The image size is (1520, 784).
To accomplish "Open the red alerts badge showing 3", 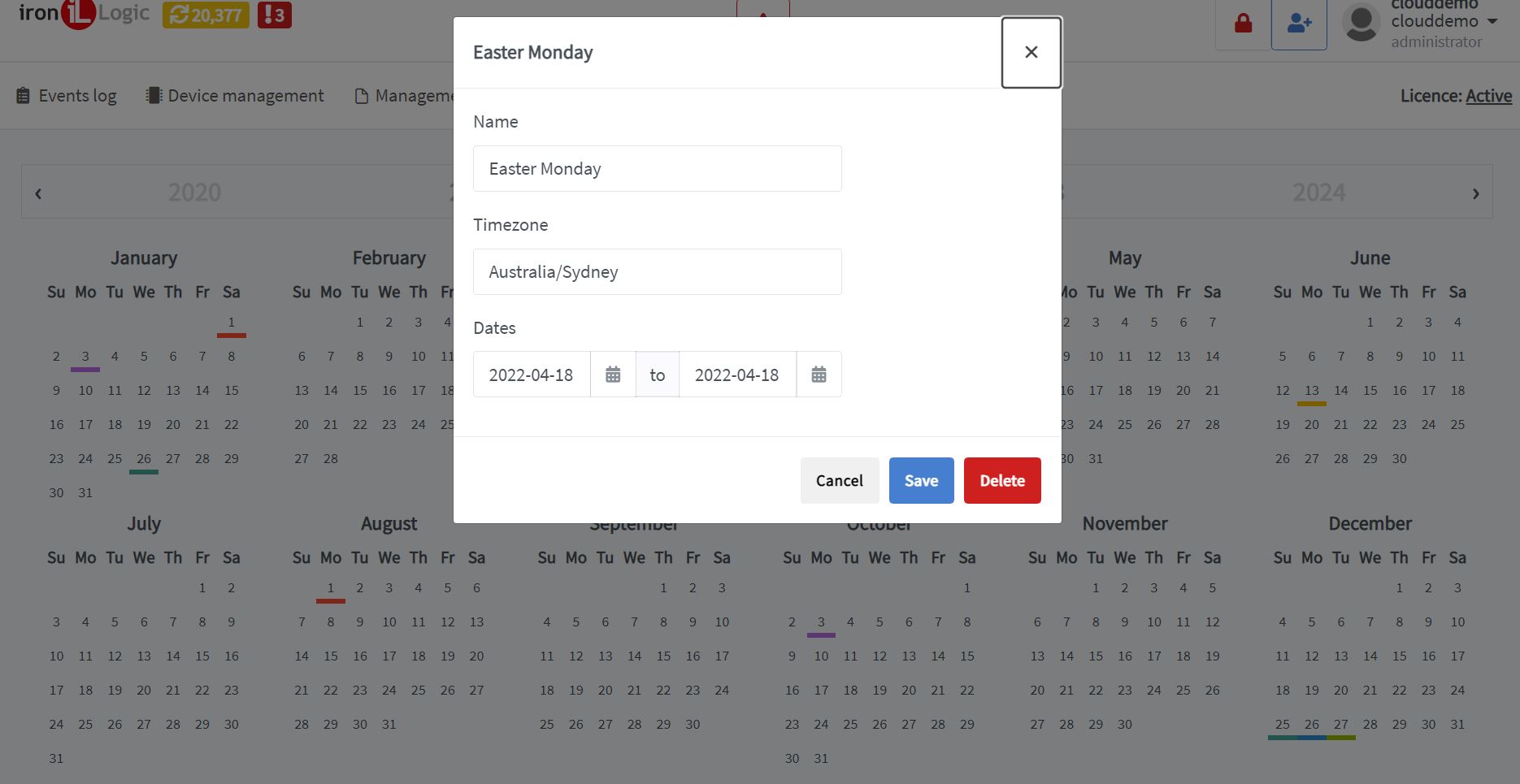I will point(274,14).
